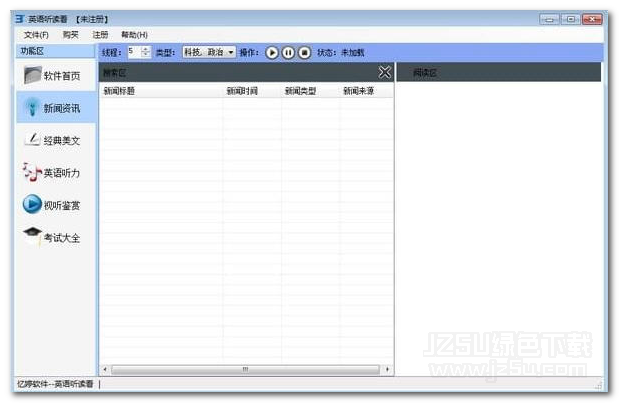Open the 文件(F) menu
This screenshot has width=619, height=403.
pos(36,35)
